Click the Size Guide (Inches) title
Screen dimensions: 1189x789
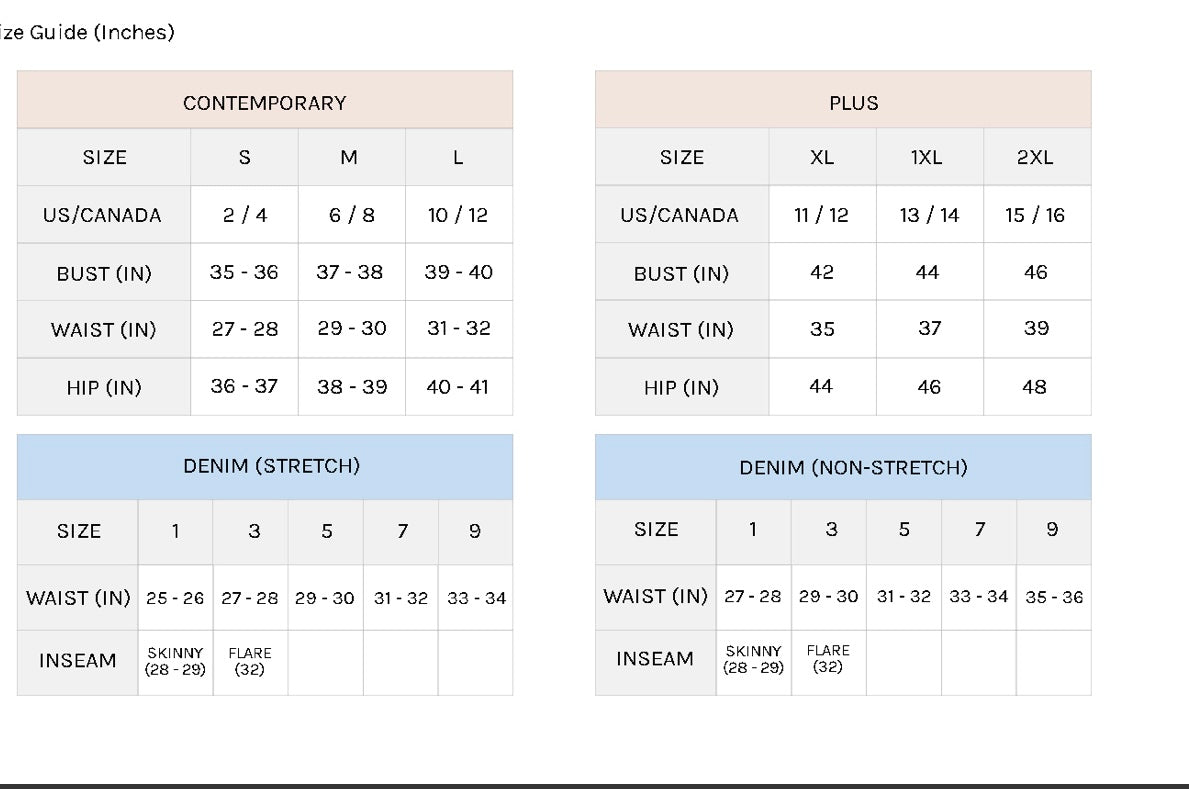87,32
